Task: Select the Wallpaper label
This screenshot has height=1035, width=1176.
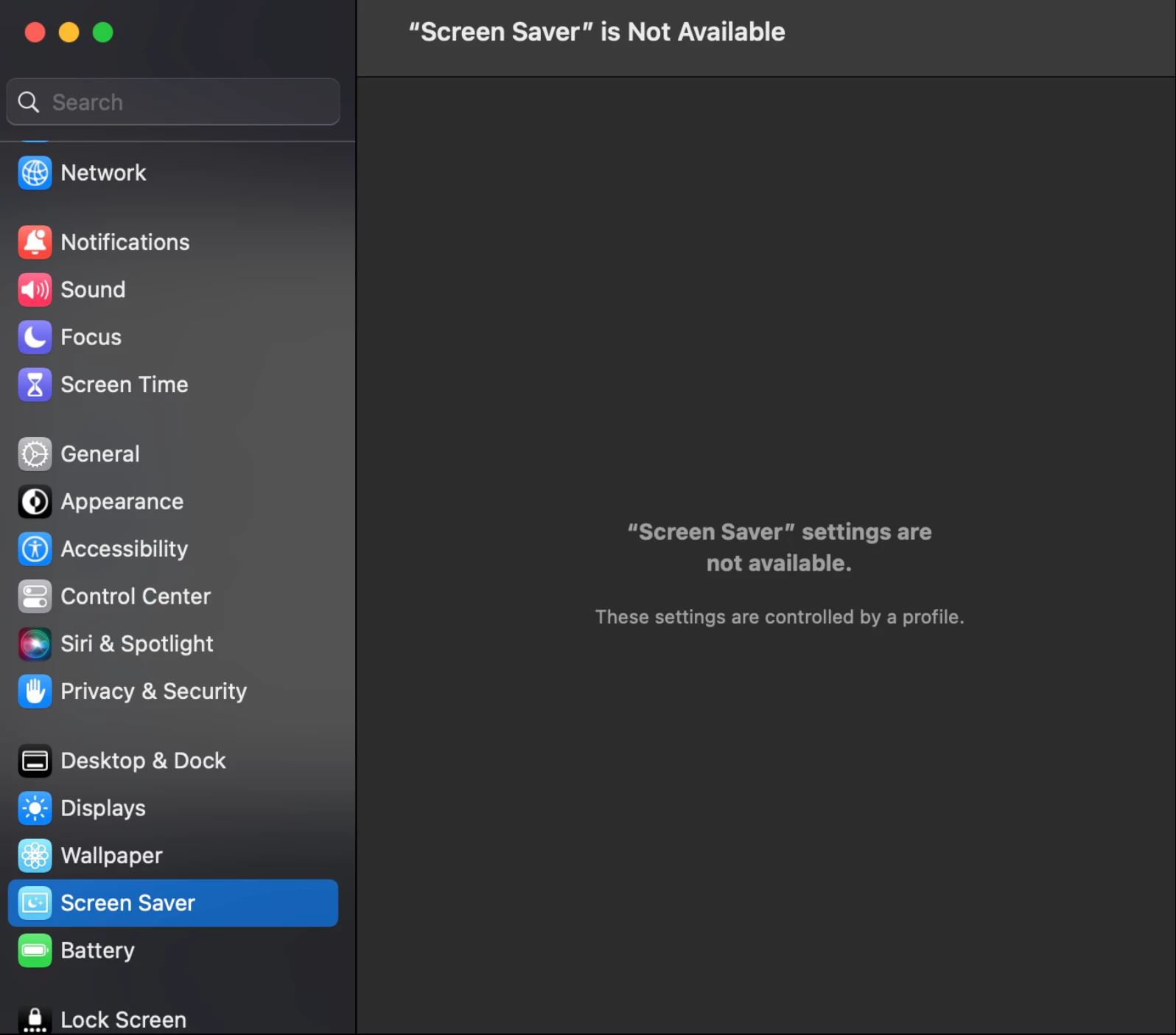Action: coord(112,856)
